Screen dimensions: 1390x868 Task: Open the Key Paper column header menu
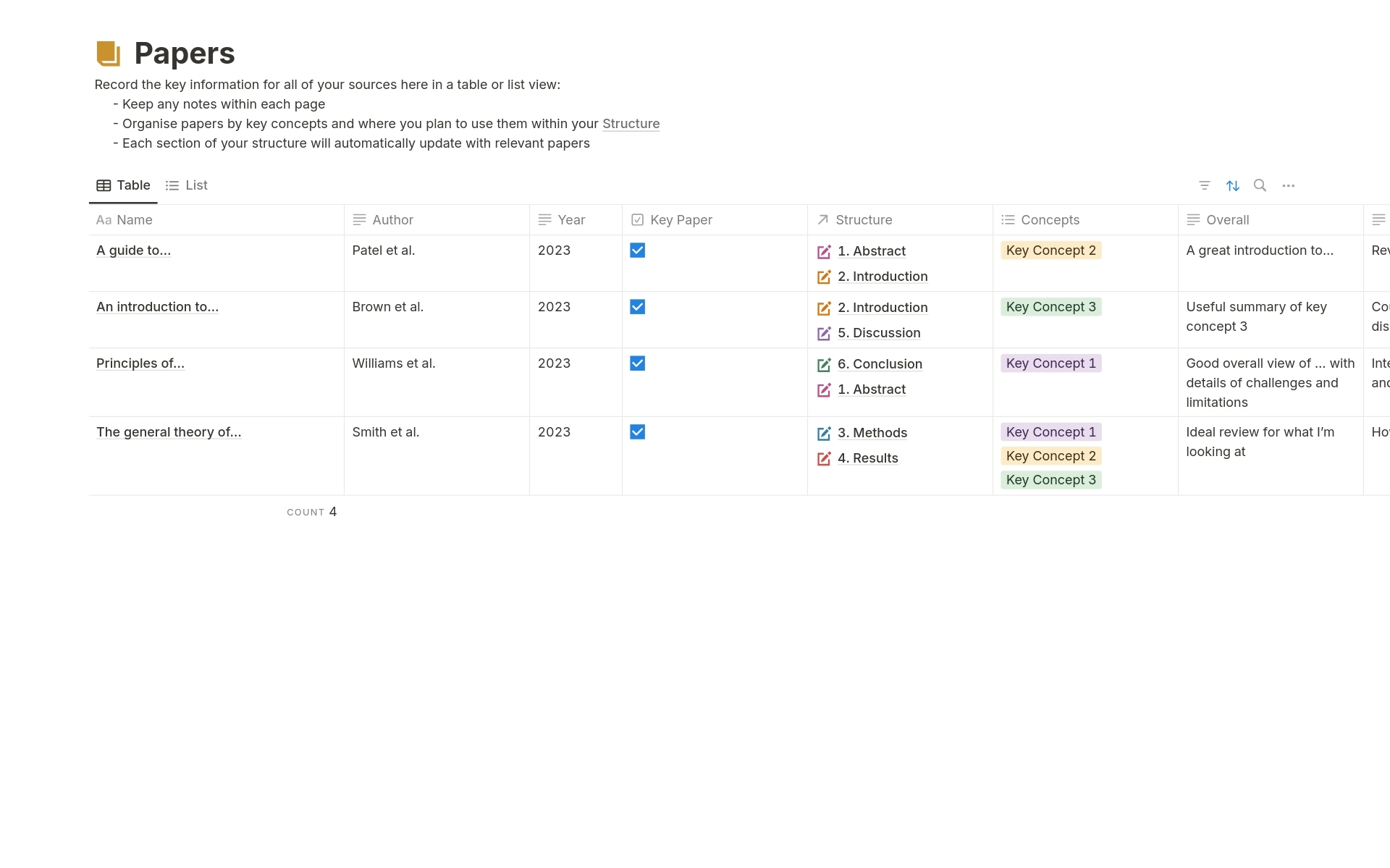click(715, 220)
